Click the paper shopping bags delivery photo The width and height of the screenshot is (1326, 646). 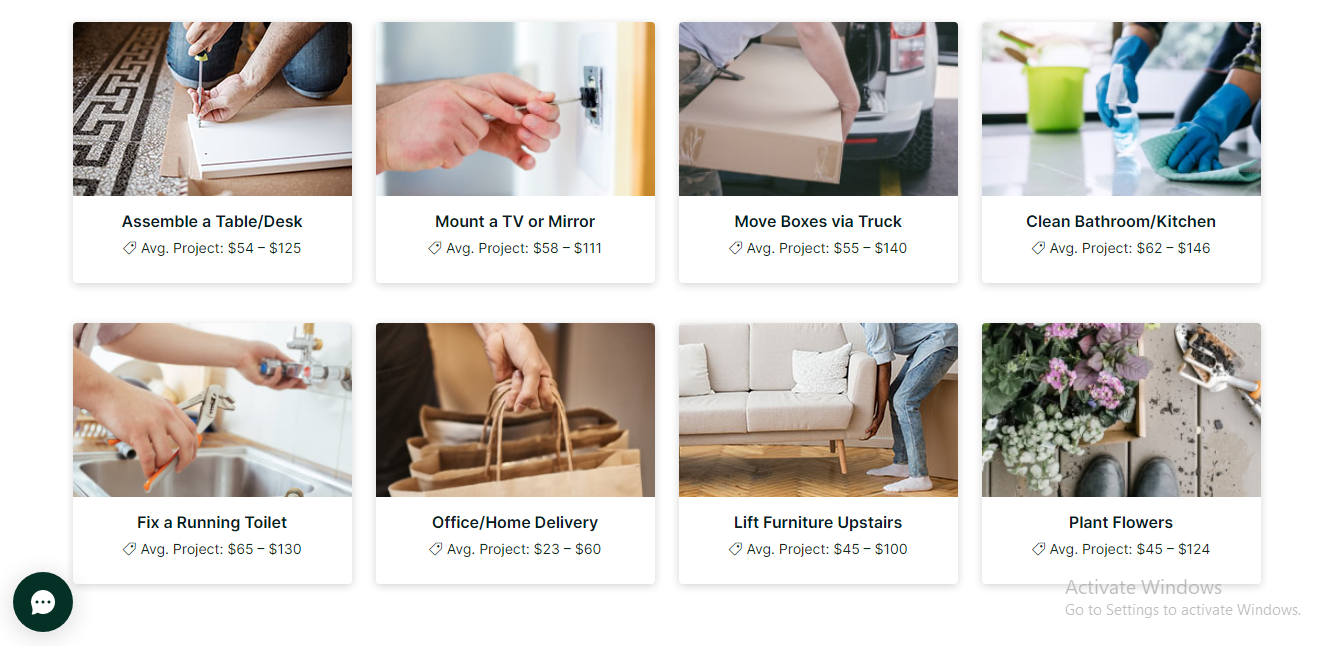click(x=515, y=410)
